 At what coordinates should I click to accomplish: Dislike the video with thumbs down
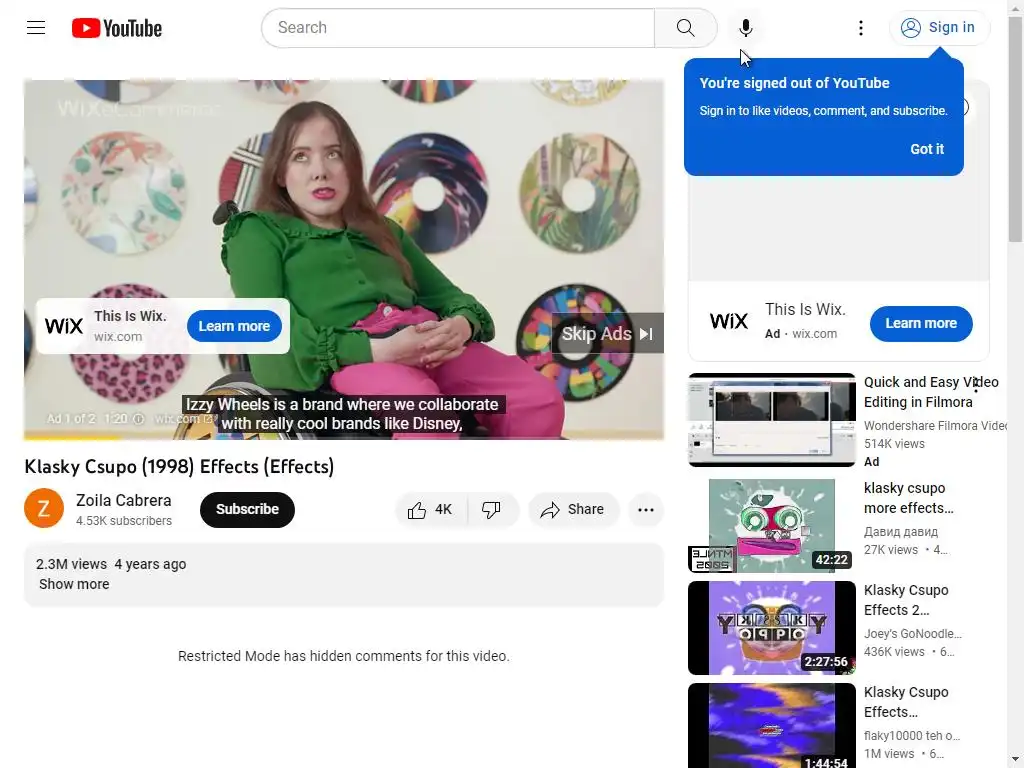pyautogui.click(x=492, y=509)
